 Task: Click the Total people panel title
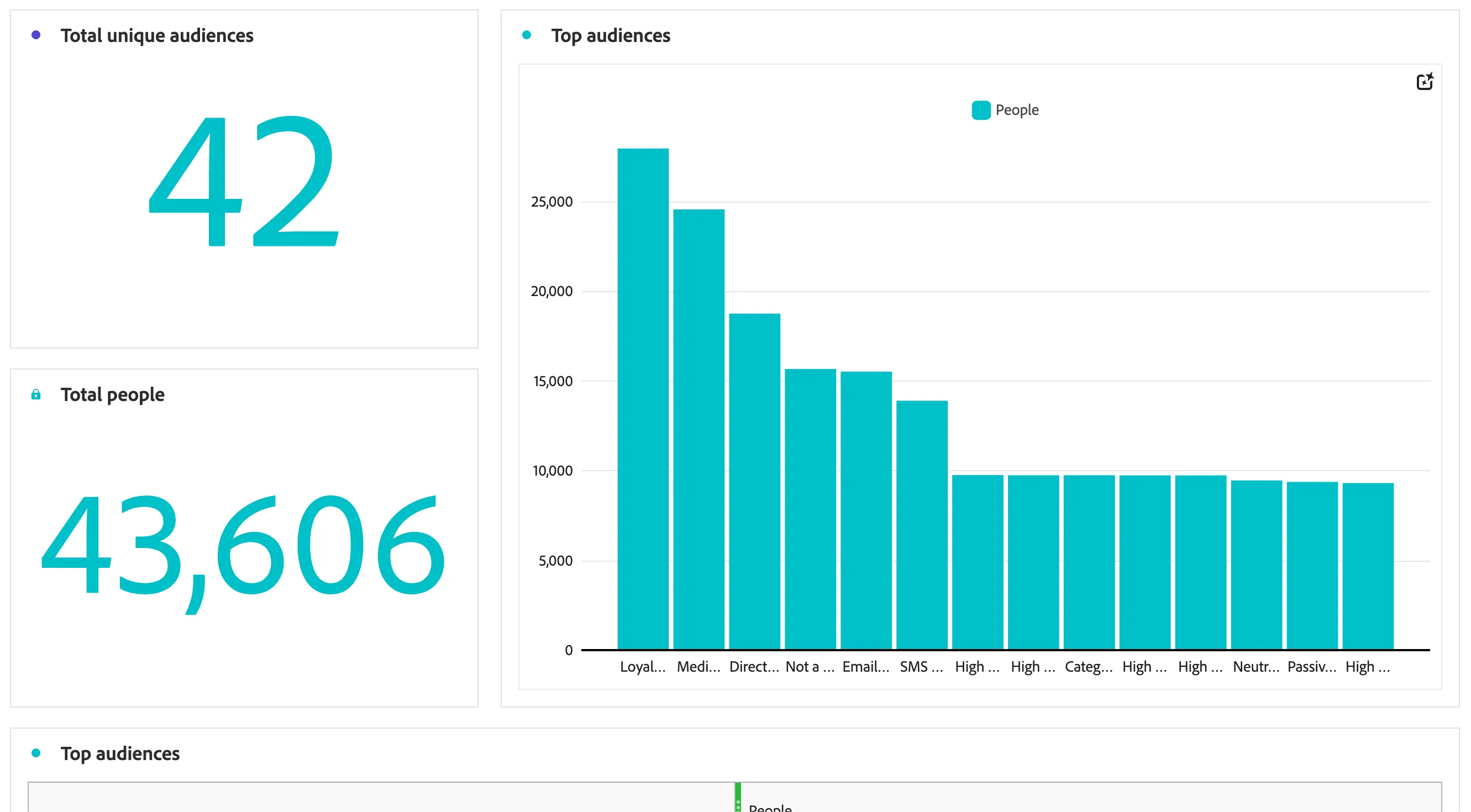[113, 394]
